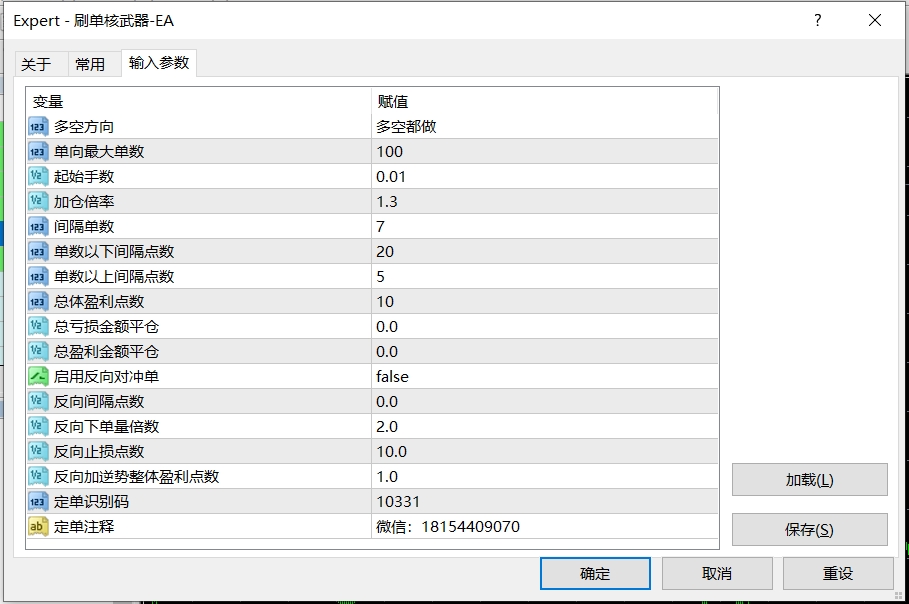Click the 加载(L) button
The width and height of the screenshot is (909, 604).
[809, 480]
